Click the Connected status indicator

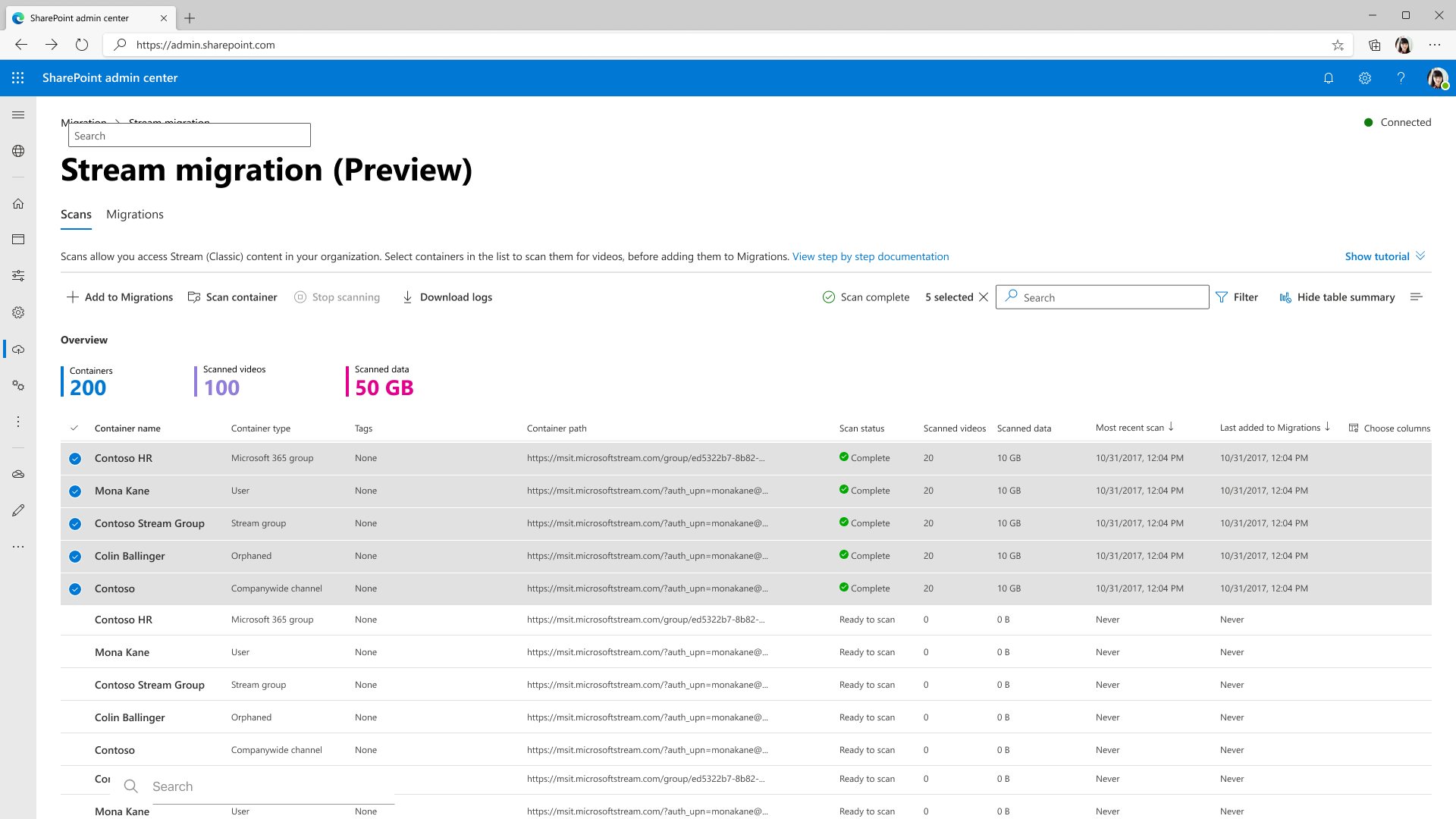(x=1397, y=122)
